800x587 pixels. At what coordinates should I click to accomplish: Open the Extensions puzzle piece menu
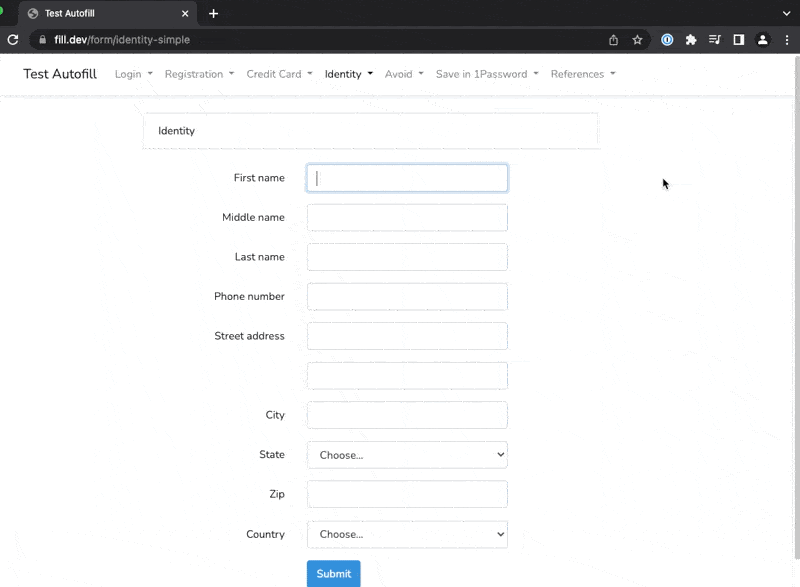pyautogui.click(x=691, y=40)
